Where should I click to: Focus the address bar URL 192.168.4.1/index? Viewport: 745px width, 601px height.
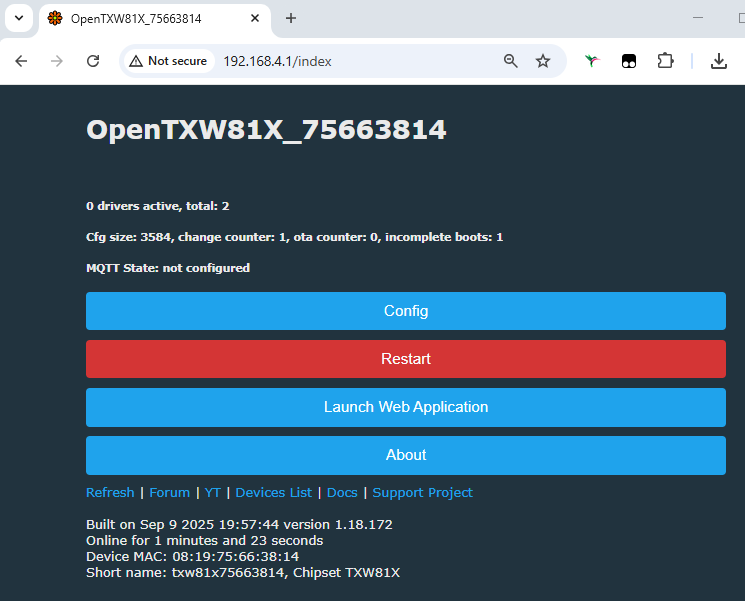coord(277,61)
